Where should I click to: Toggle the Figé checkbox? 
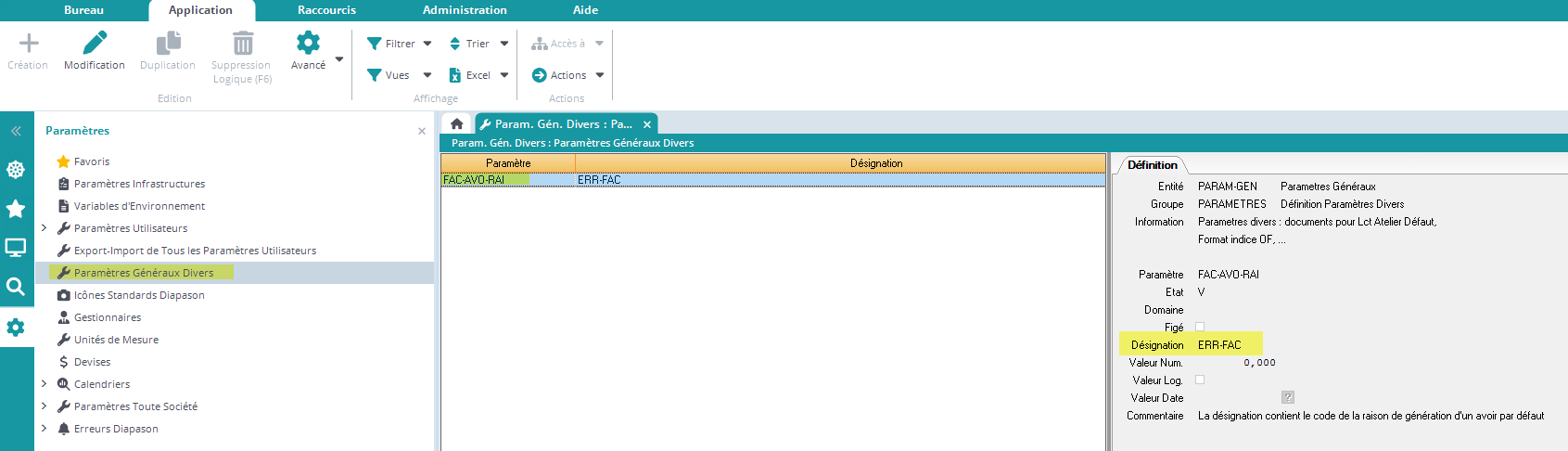pos(1200,327)
